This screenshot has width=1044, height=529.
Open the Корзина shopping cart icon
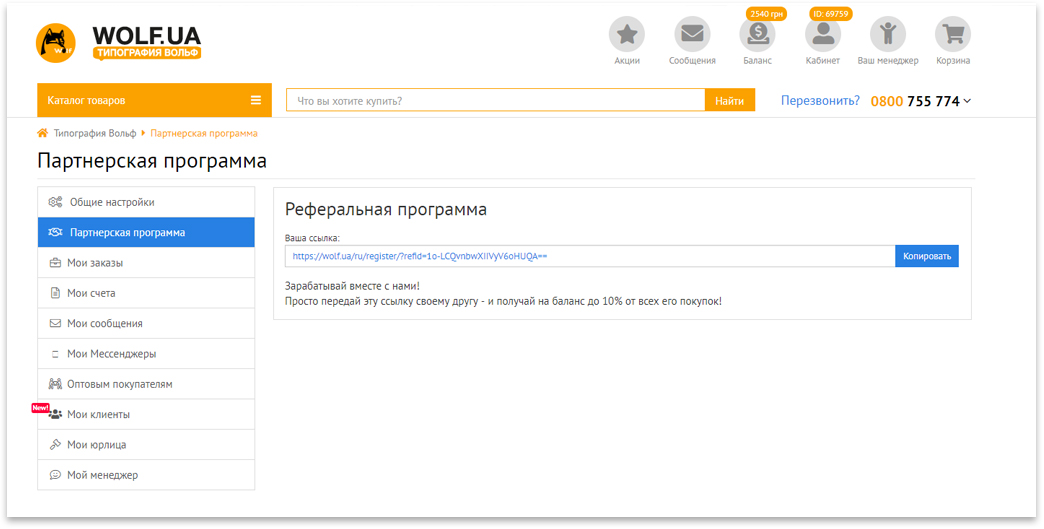[953, 35]
